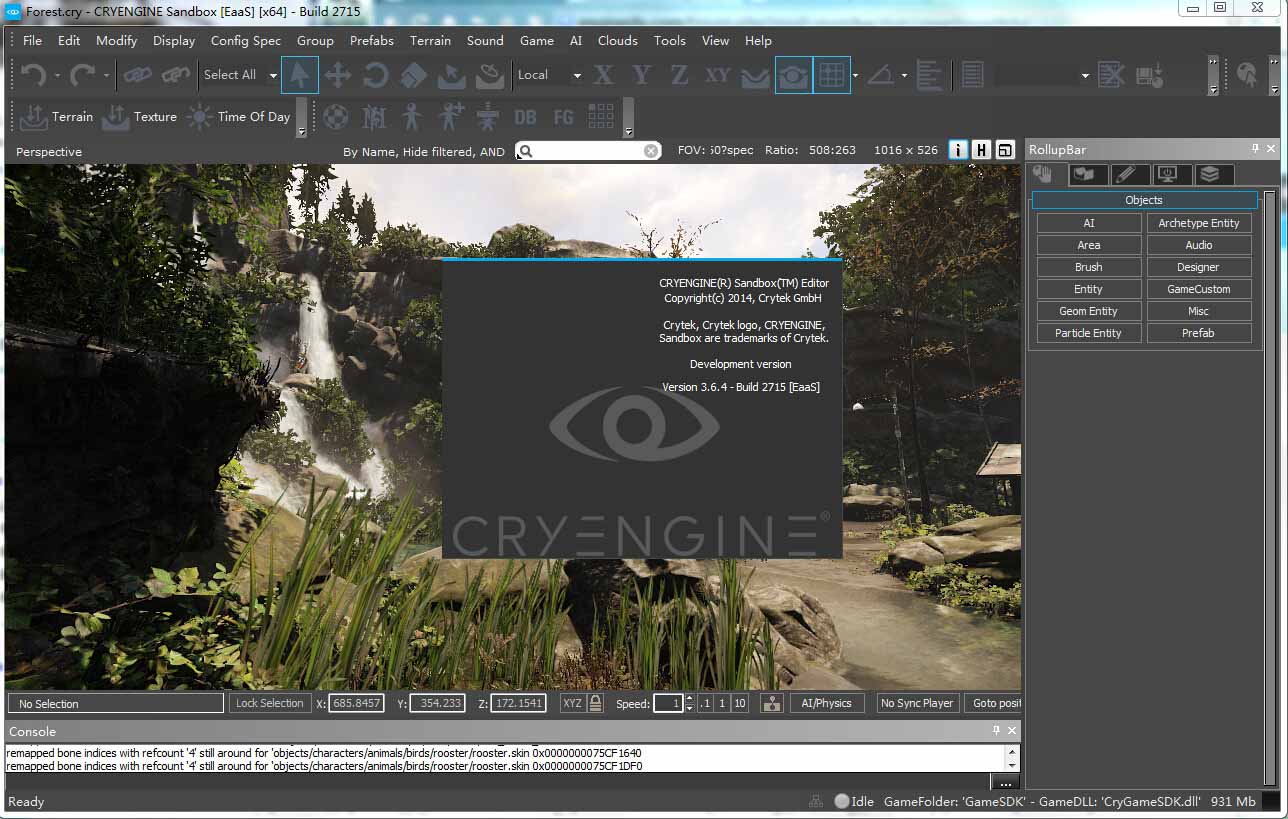
Task: Click the humanoid figure editor icon
Action: coord(411,117)
